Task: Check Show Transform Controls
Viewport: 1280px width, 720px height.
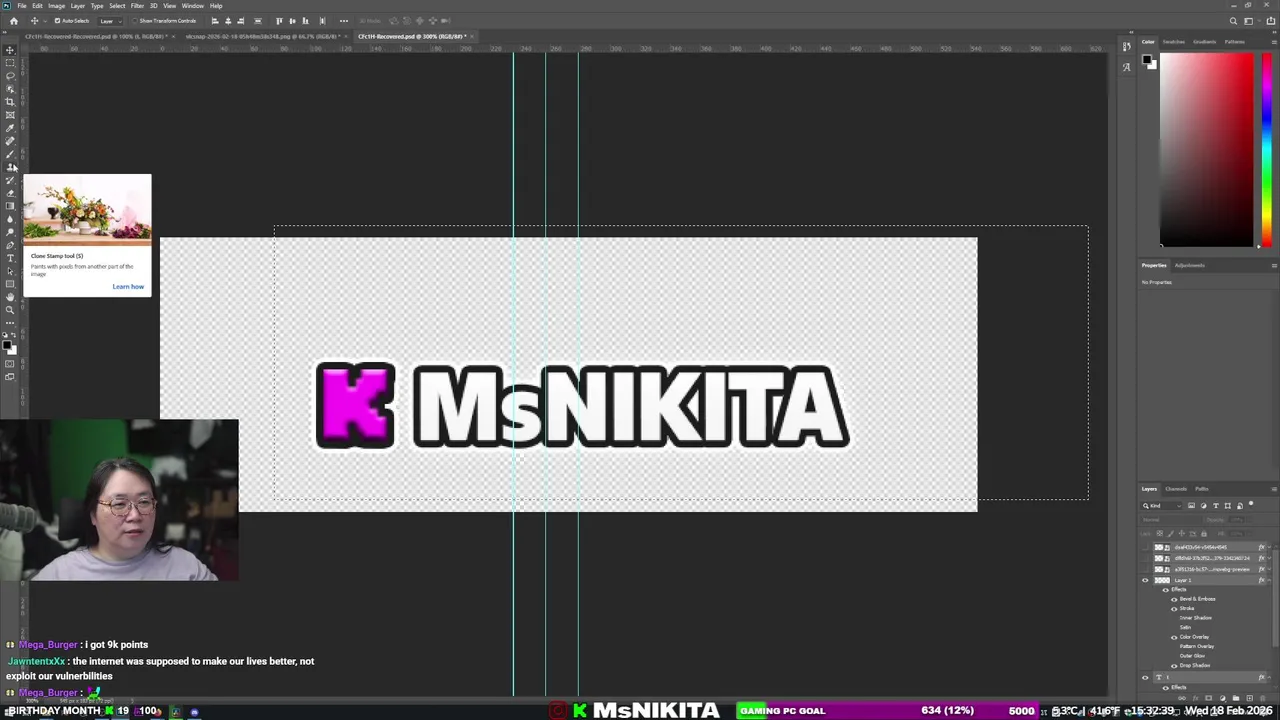Action: click(x=135, y=21)
